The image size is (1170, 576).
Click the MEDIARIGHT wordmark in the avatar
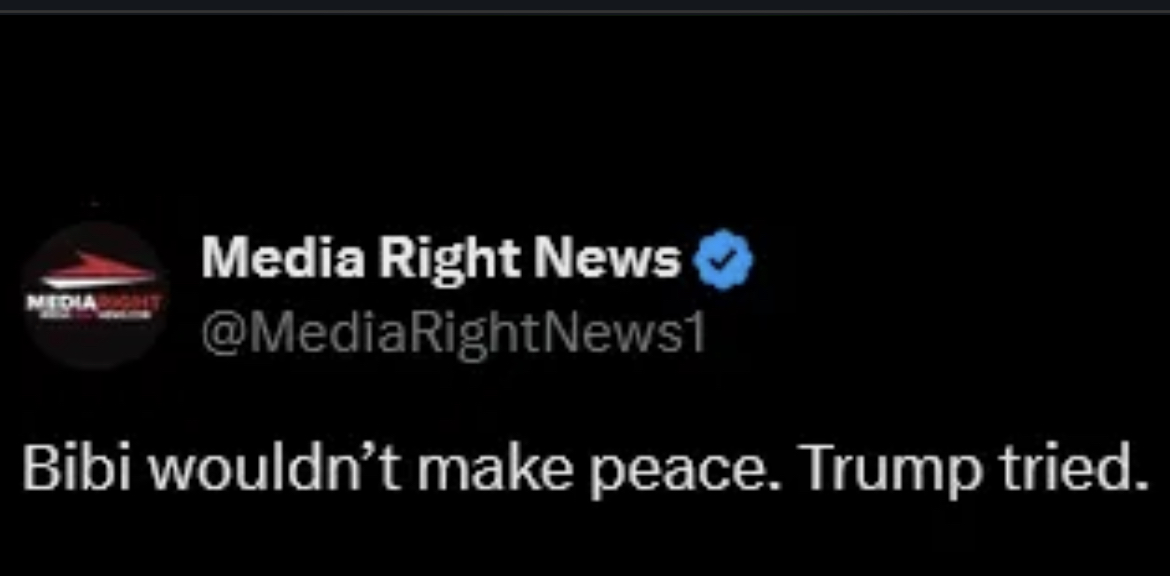pos(94,306)
